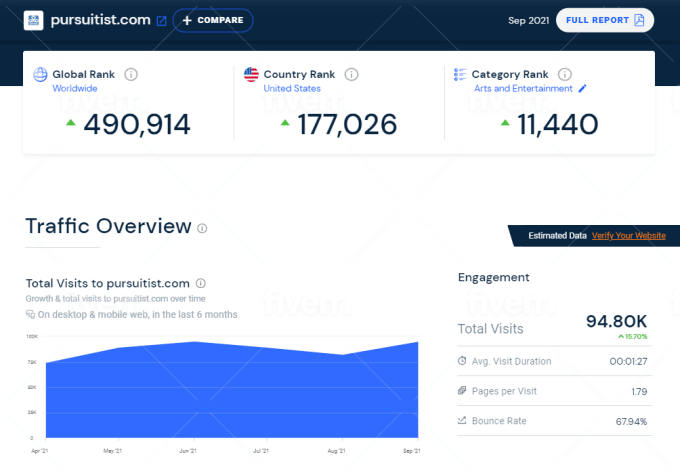Click the desktop & mobile web device icon
The height and width of the screenshot is (471, 680).
30,314
